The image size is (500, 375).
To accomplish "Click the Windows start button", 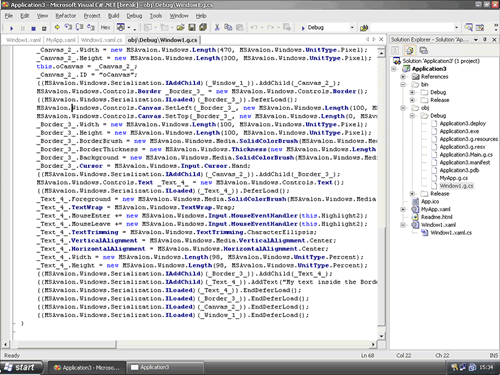I will [21, 367].
